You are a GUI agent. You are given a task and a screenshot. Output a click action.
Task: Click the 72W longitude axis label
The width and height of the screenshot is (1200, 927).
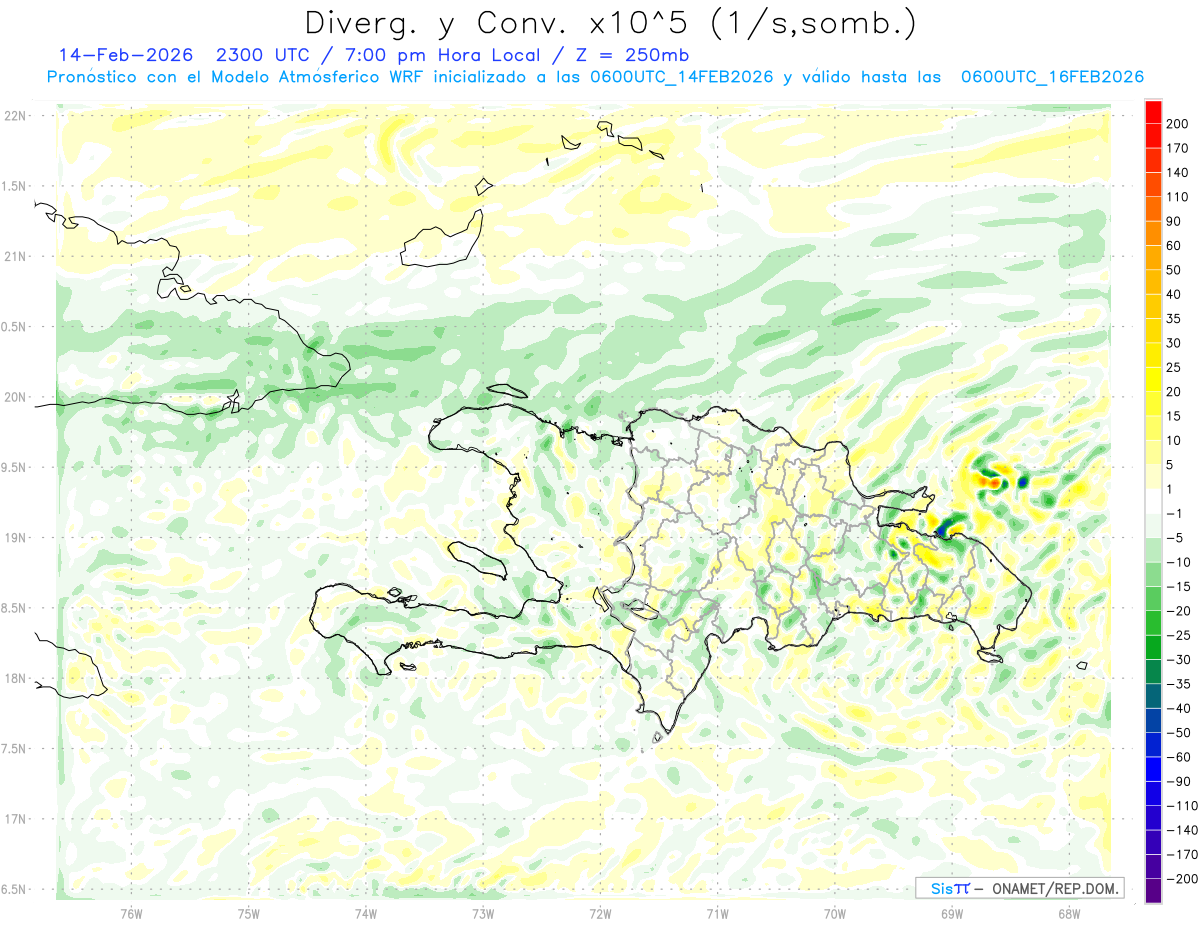(x=600, y=914)
